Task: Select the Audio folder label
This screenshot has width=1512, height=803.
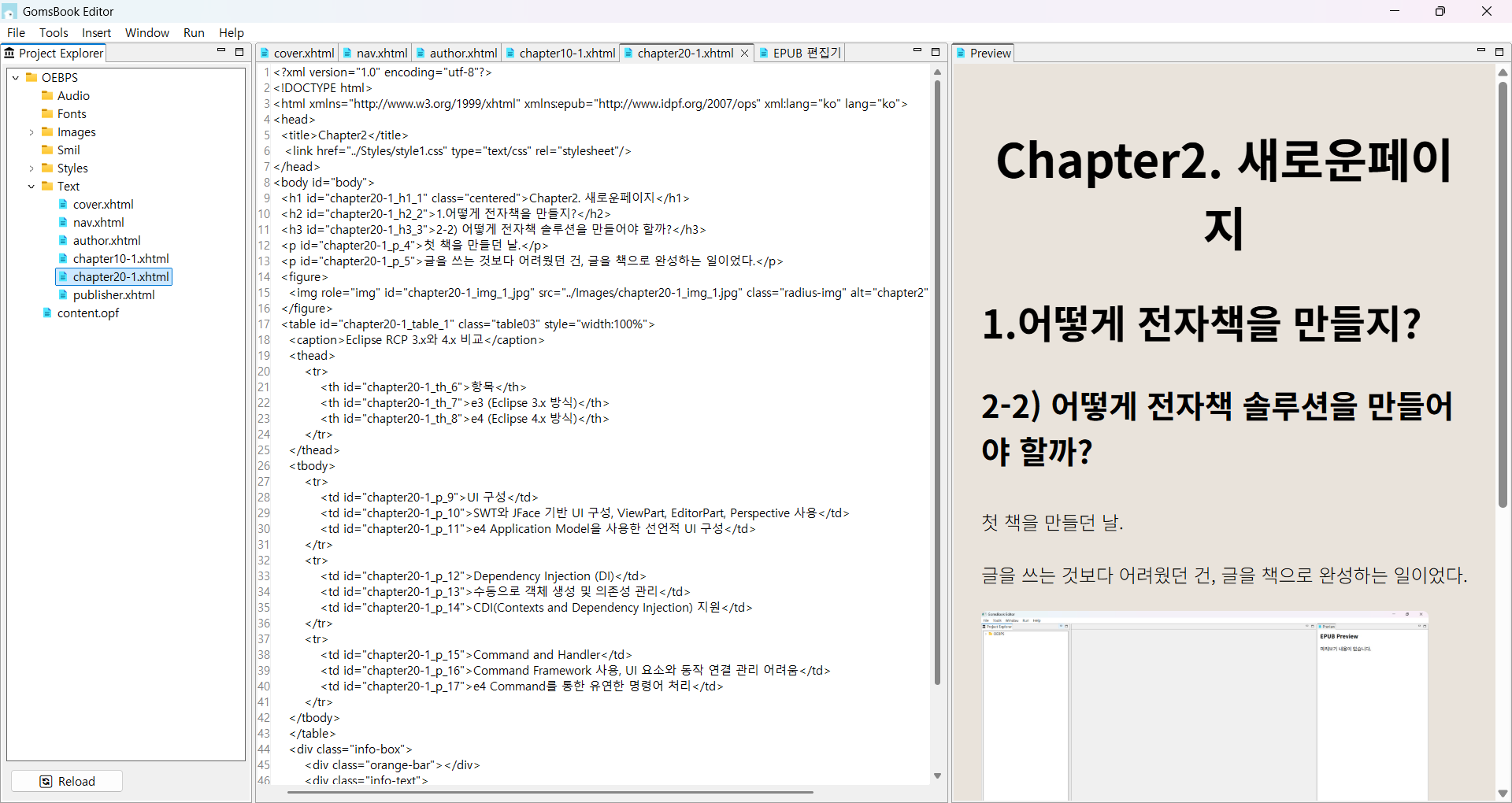Action: [x=73, y=95]
